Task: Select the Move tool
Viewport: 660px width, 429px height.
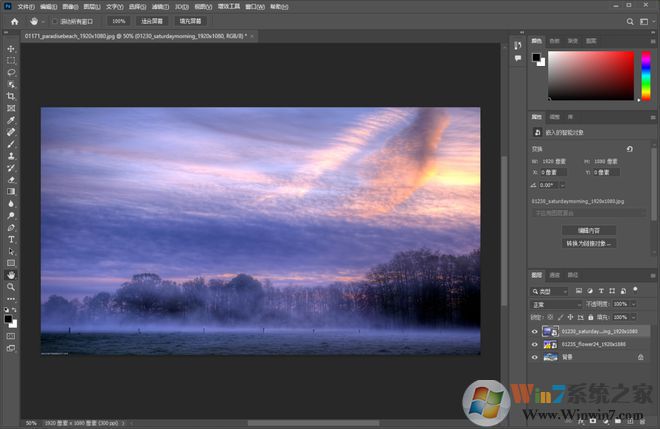Action: pos(11,48)
